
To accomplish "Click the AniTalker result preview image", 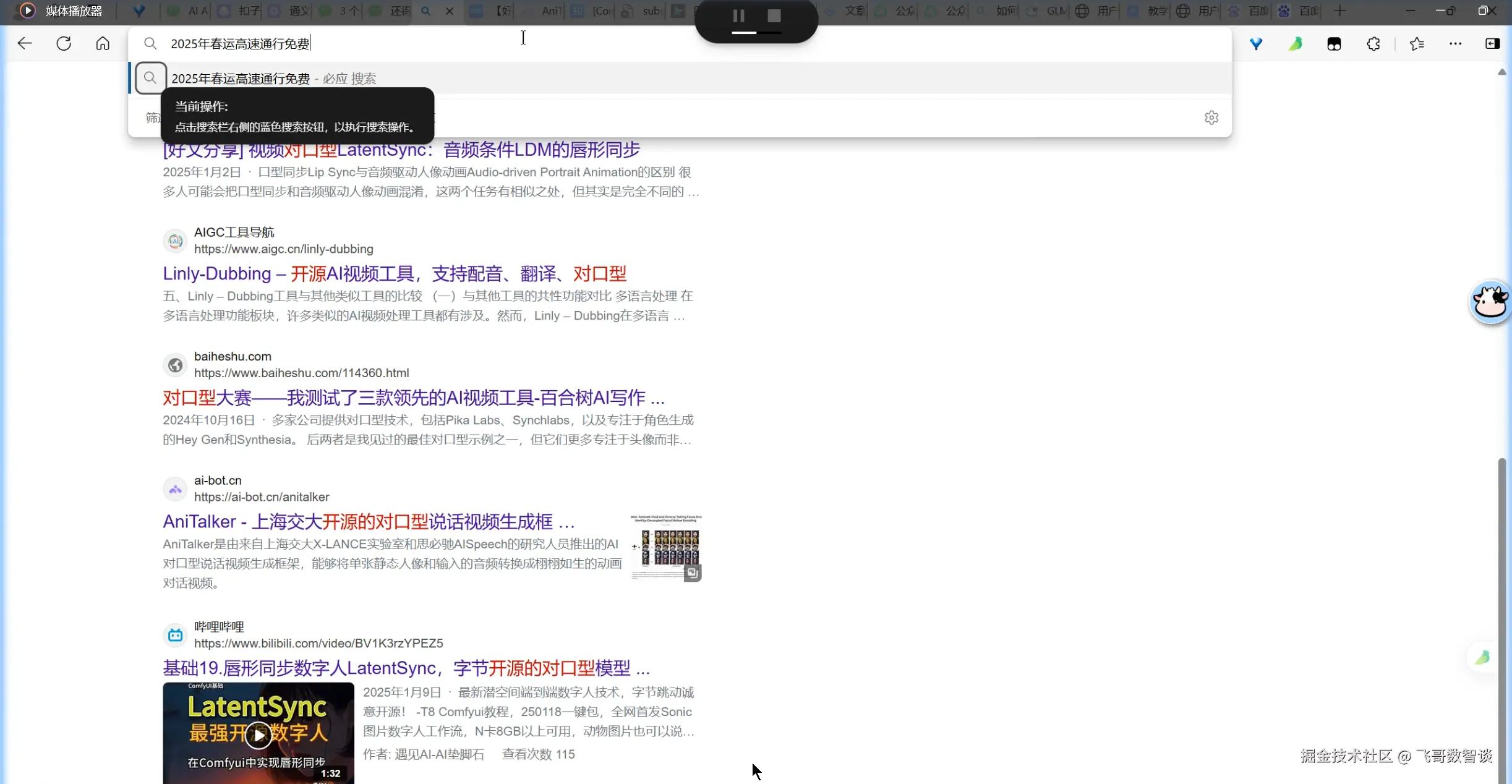I will (x=665, y=547).
